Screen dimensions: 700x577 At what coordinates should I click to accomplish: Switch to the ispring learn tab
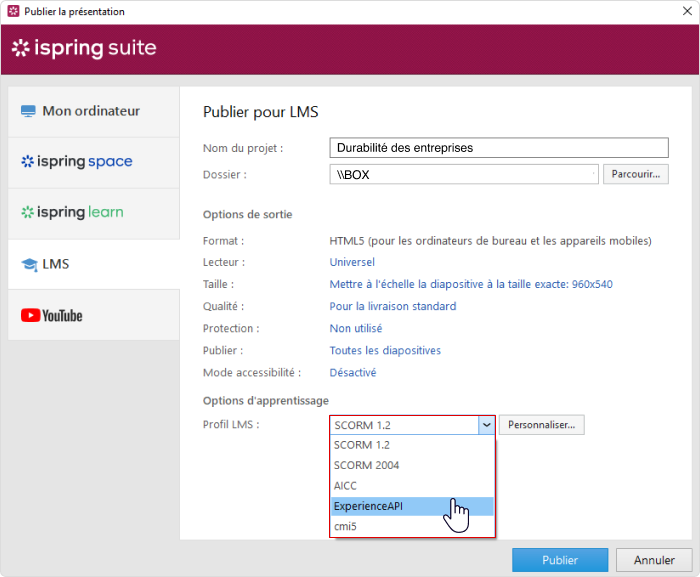coord(94,213)
